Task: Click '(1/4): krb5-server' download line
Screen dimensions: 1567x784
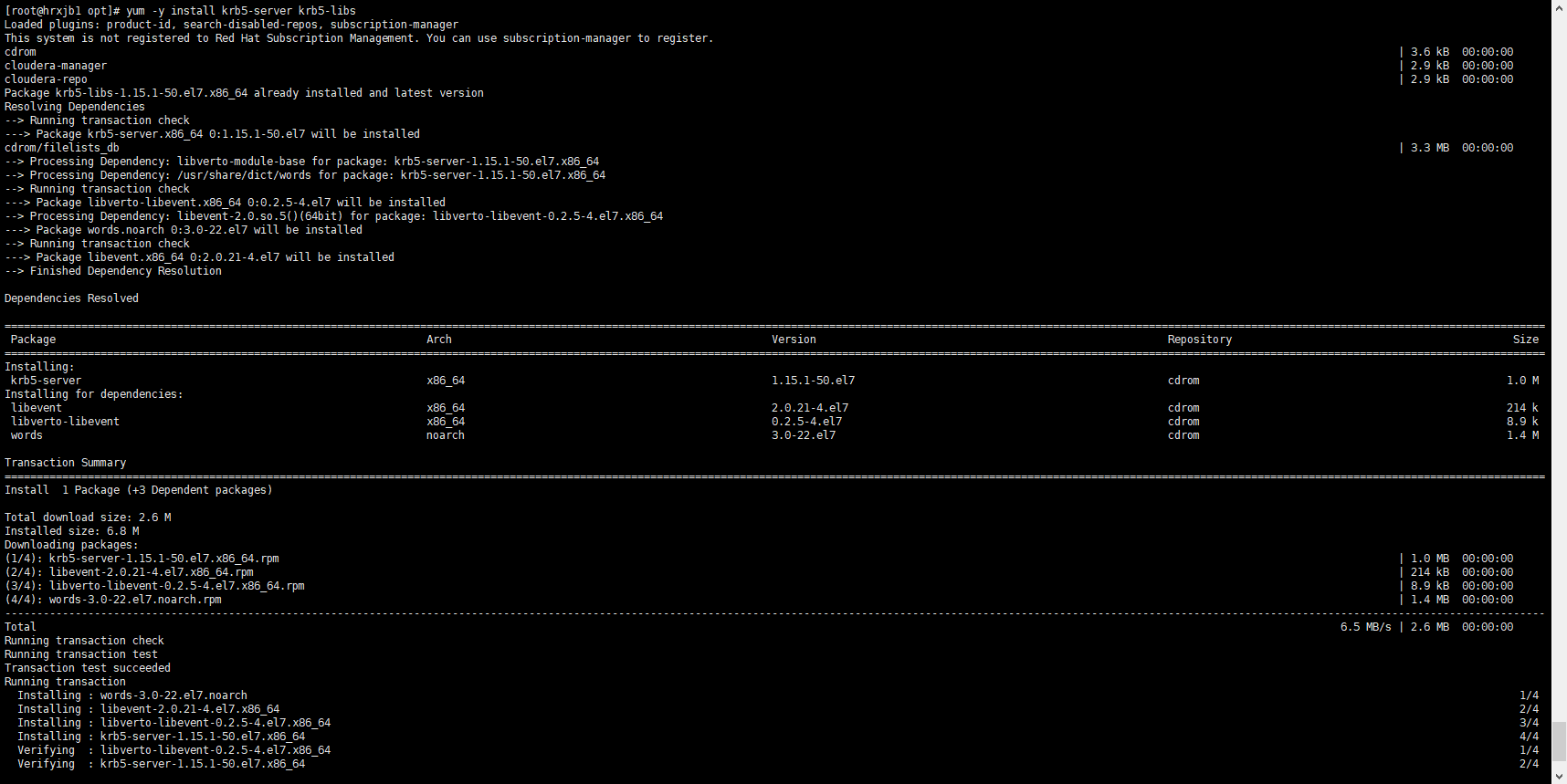Action: [x=142, y=559]
